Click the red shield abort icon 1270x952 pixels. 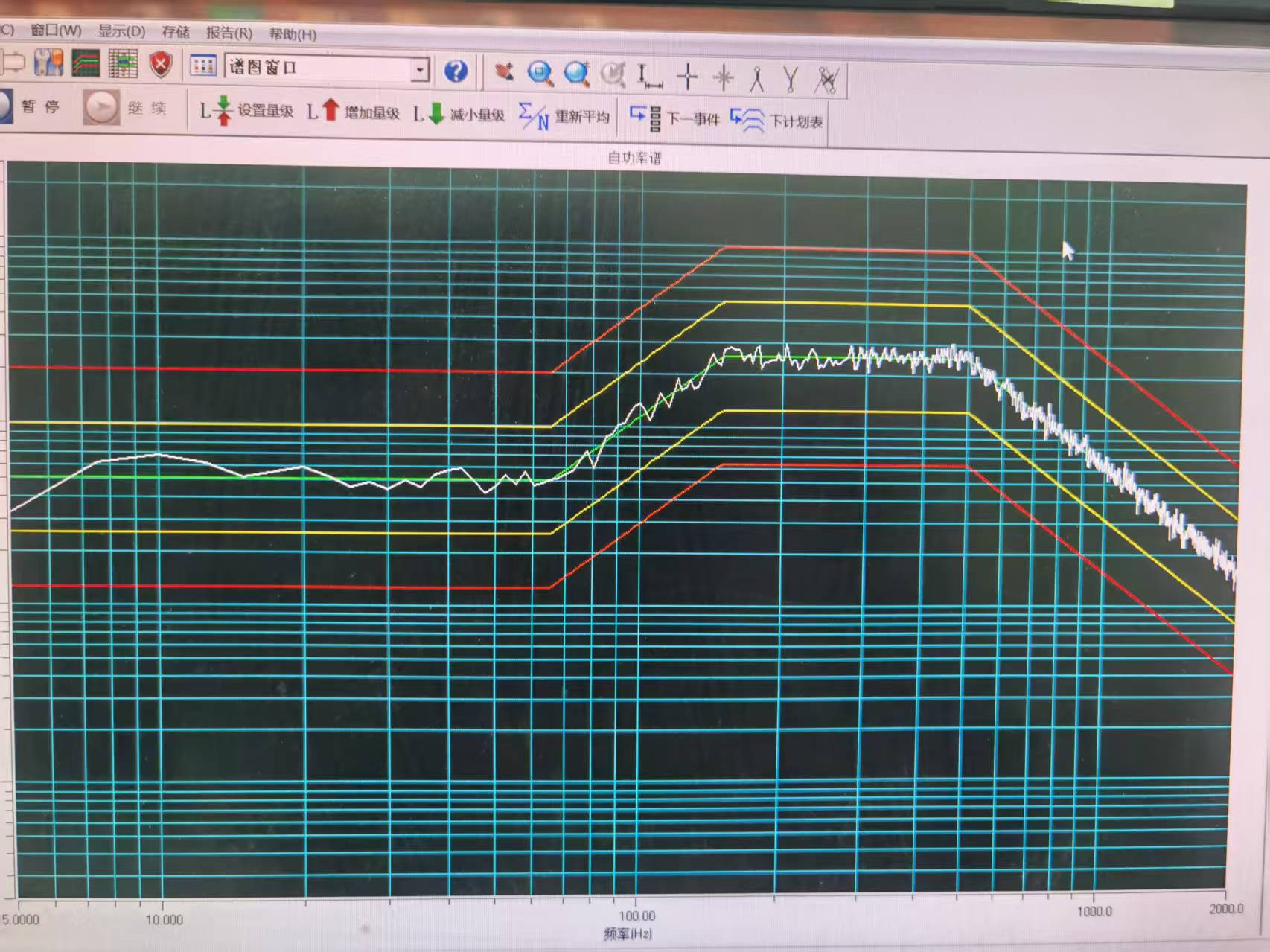161,65
